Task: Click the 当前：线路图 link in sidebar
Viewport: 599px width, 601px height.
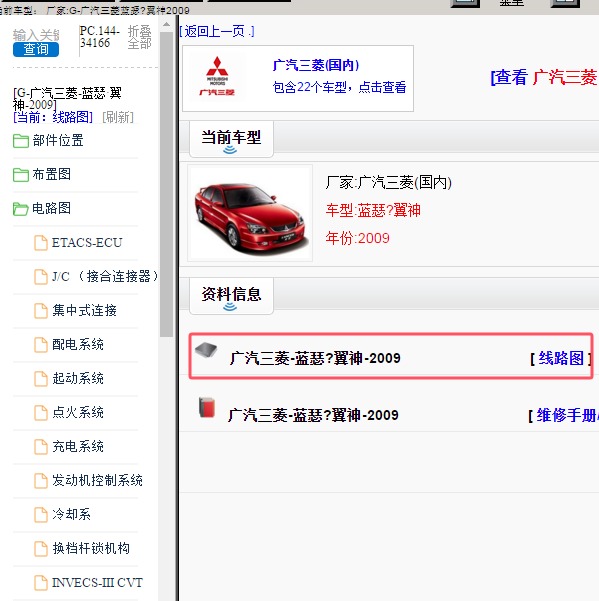Action: 53,117
